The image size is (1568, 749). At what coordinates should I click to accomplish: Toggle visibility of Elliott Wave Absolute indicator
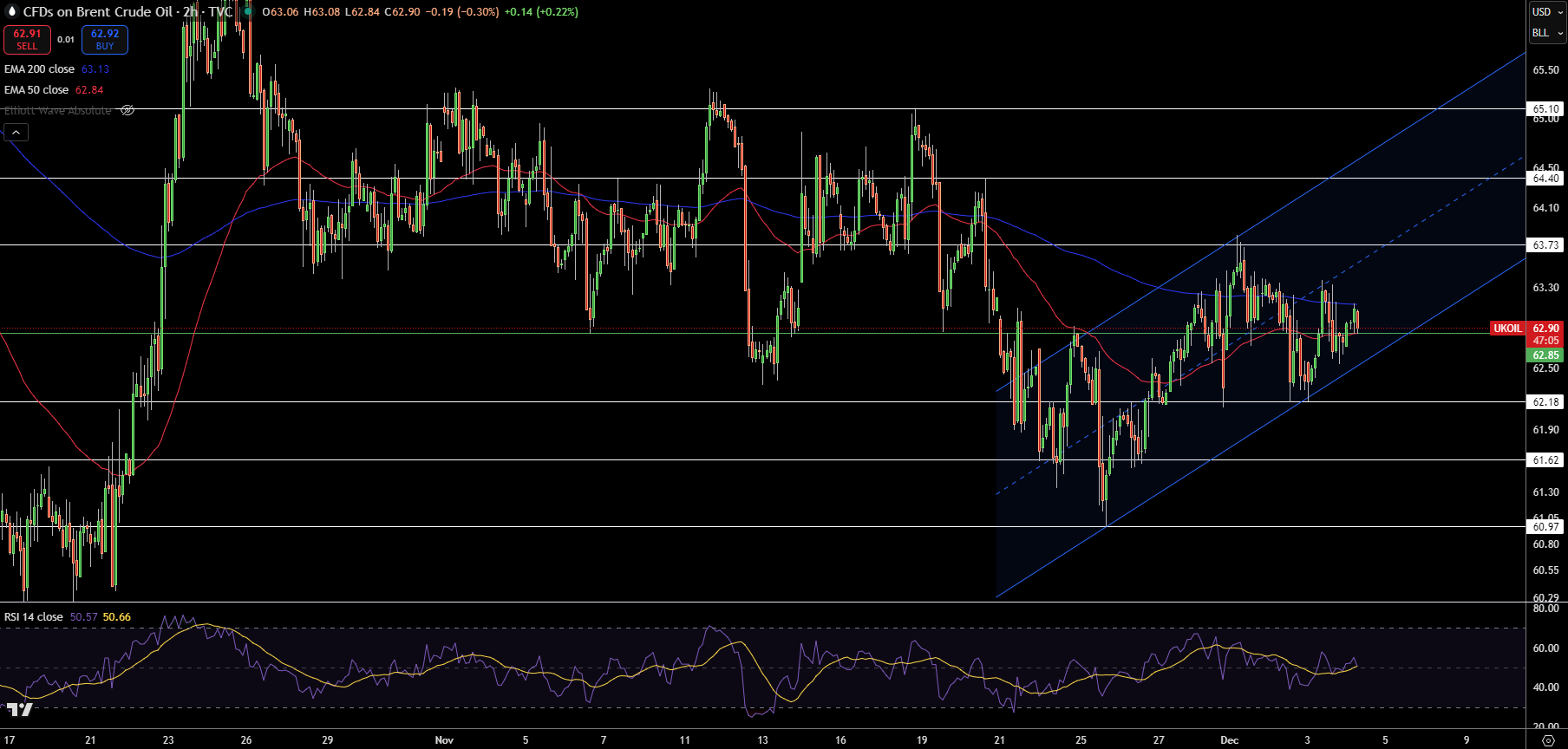[x=127, y=110]
